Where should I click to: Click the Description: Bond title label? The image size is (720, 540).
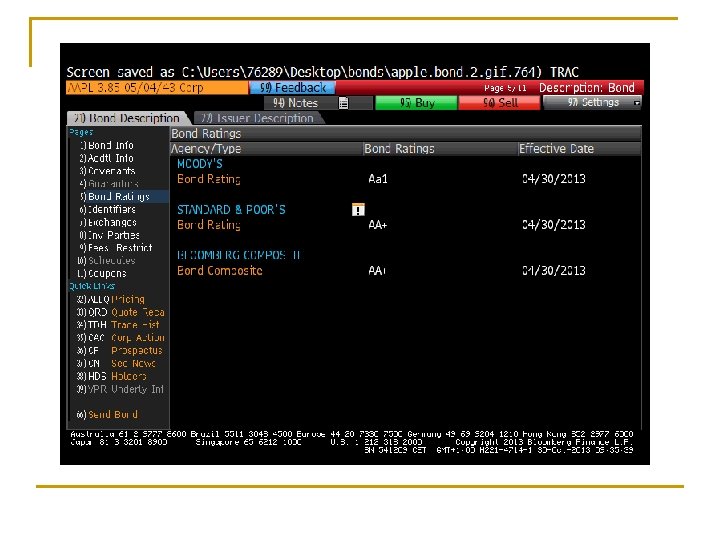tap(586, 88)
